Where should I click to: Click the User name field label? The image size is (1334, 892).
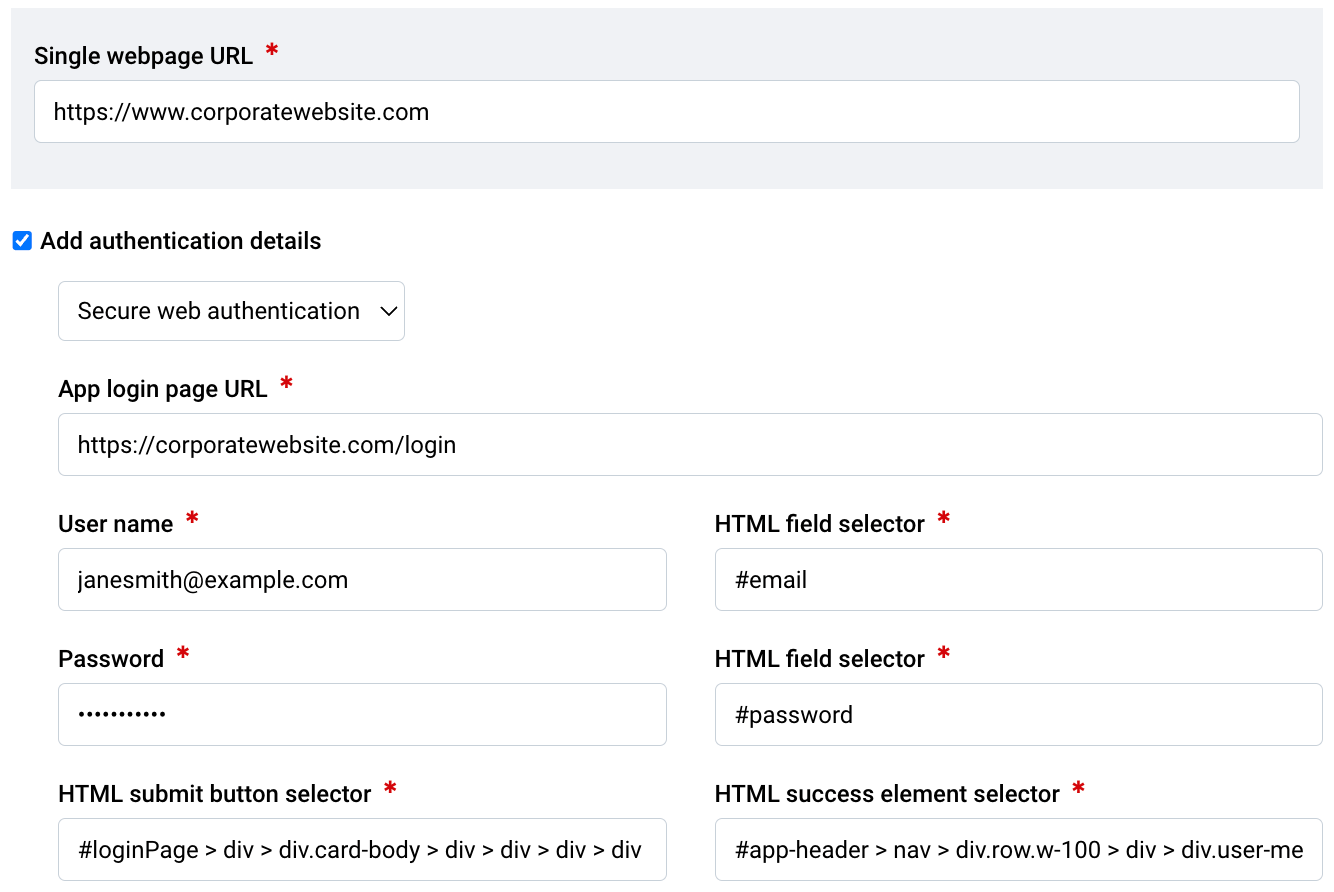pos(115,522)
